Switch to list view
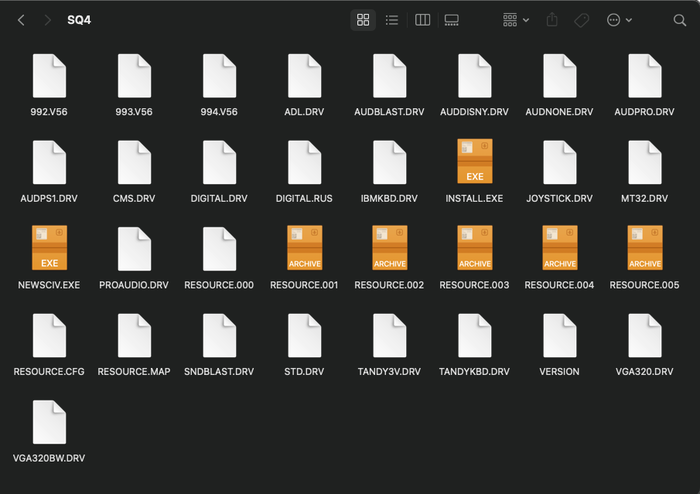This screenshot has height=494, width=700. 392,20
